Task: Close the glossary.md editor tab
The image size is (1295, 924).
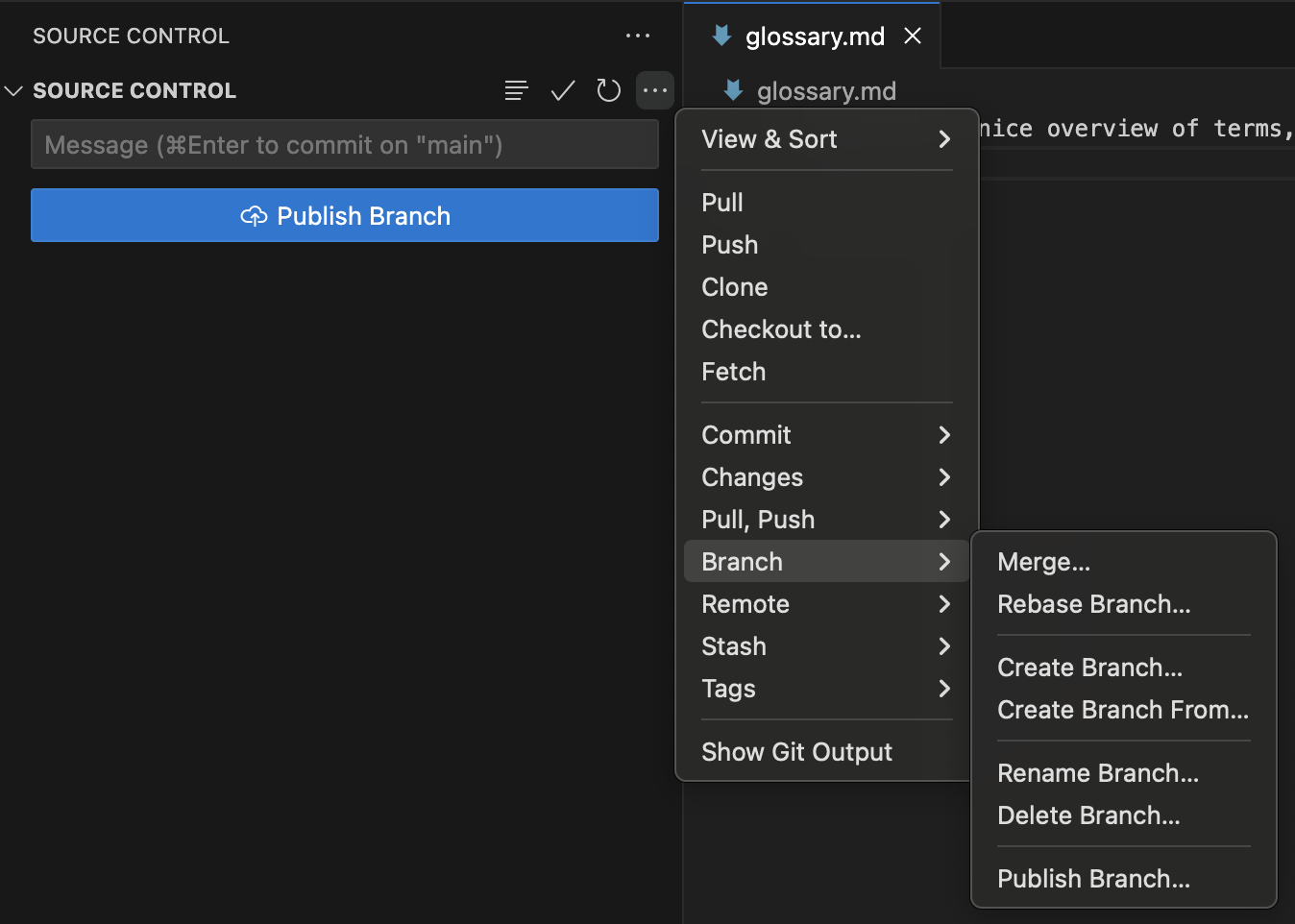Action: coord(913,36)
